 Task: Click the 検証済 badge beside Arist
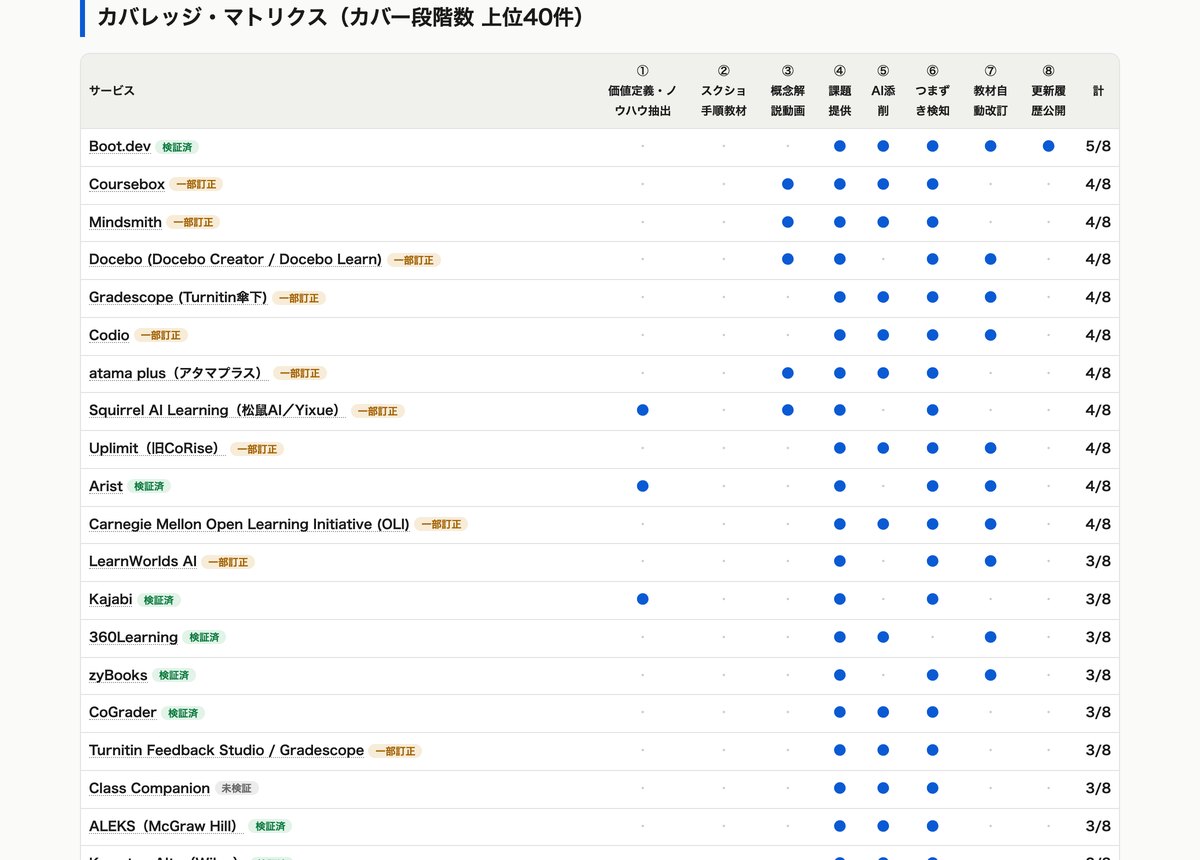(149, 487)
